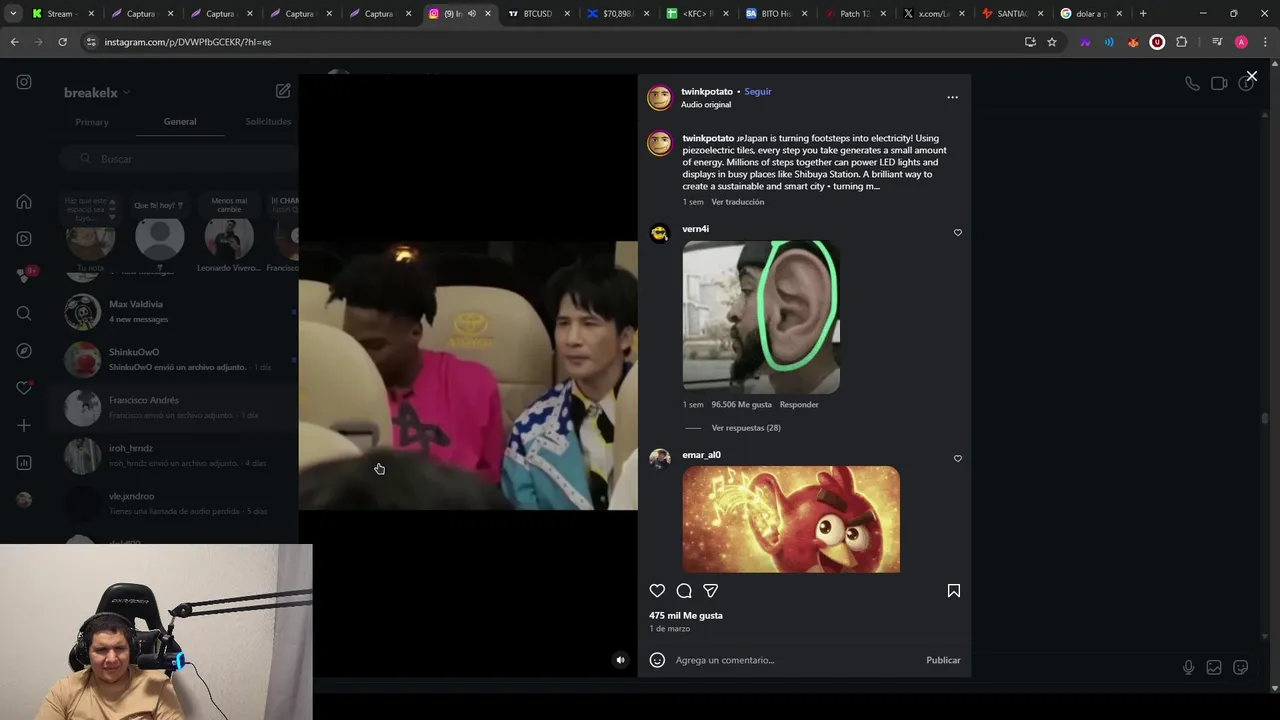Screen dimensions: 1280x720
Task: Save the post with the bookmark icon
Action: tap(954, 591)
